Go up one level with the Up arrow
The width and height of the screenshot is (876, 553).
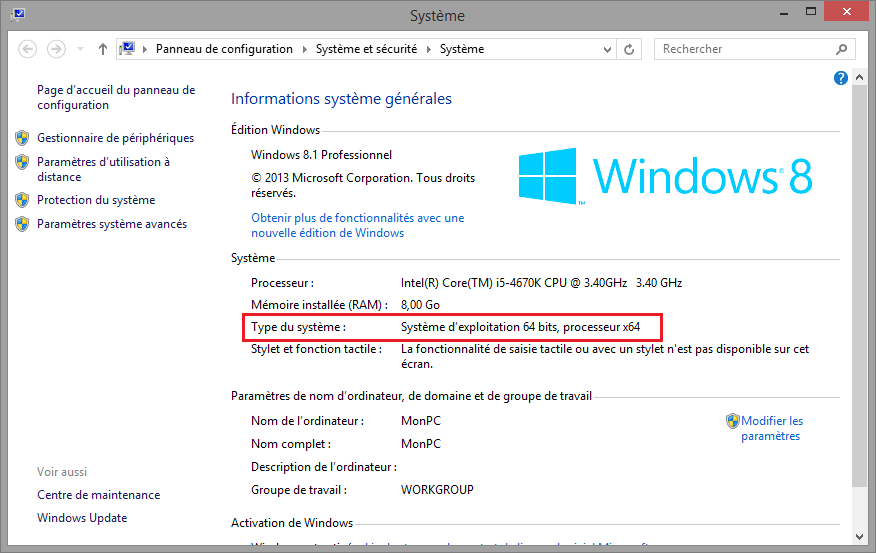[103, 49]
